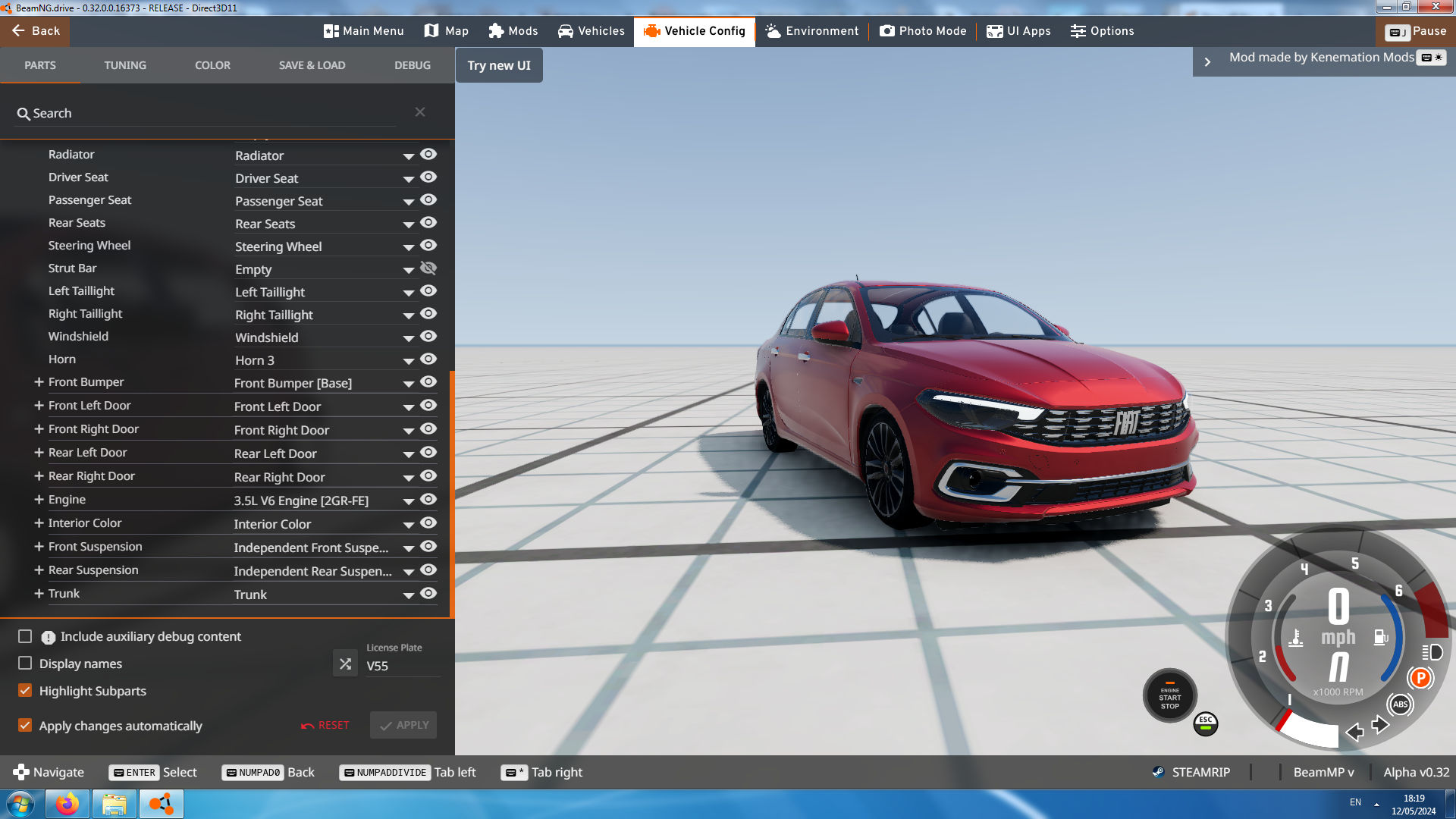This screenshot has width=1456, height=819.
Task: Click the Navigate d-pad icon
Action: click(x=20, y=772)
